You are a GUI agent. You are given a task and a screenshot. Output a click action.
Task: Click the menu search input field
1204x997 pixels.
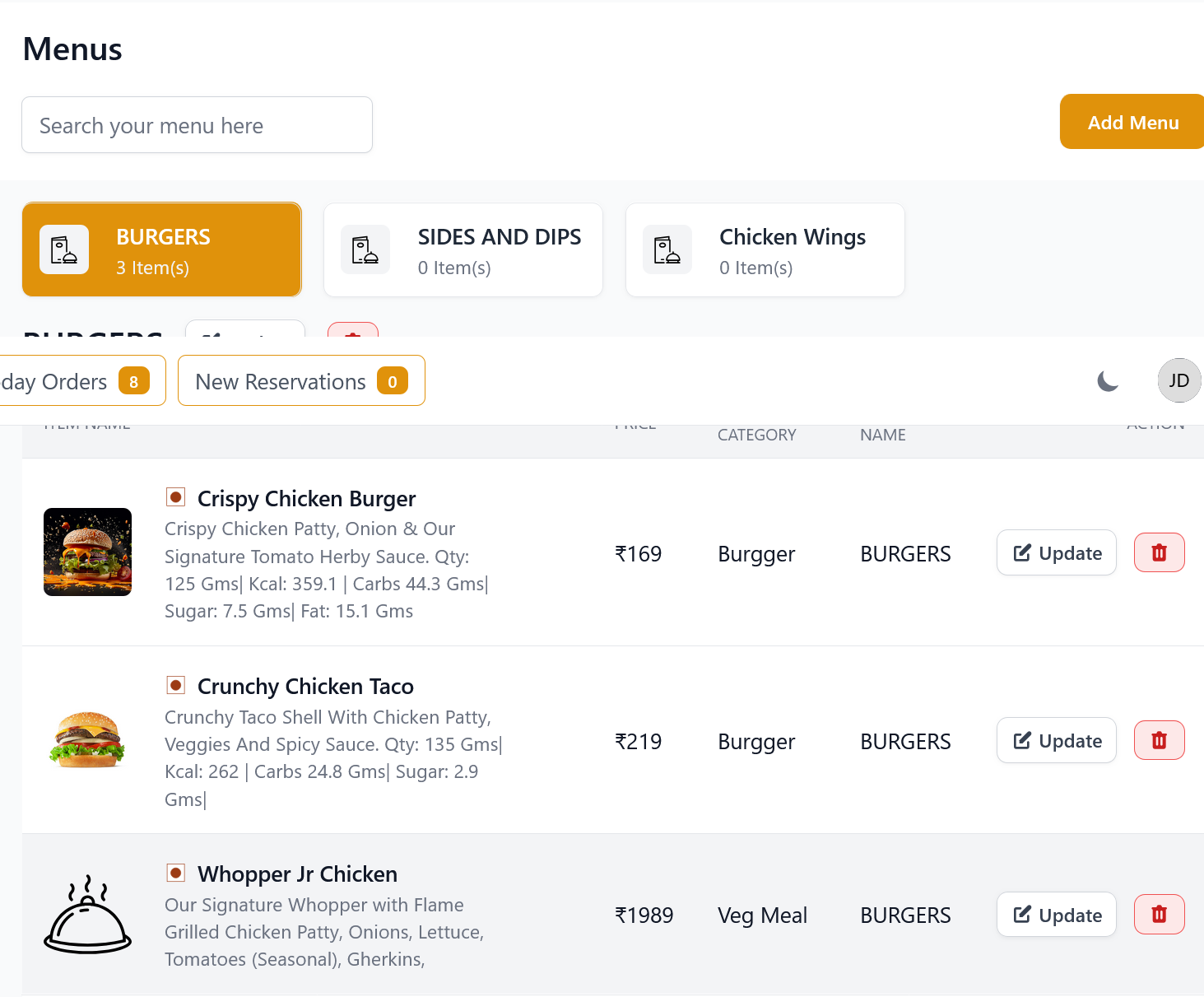[197, 124]
